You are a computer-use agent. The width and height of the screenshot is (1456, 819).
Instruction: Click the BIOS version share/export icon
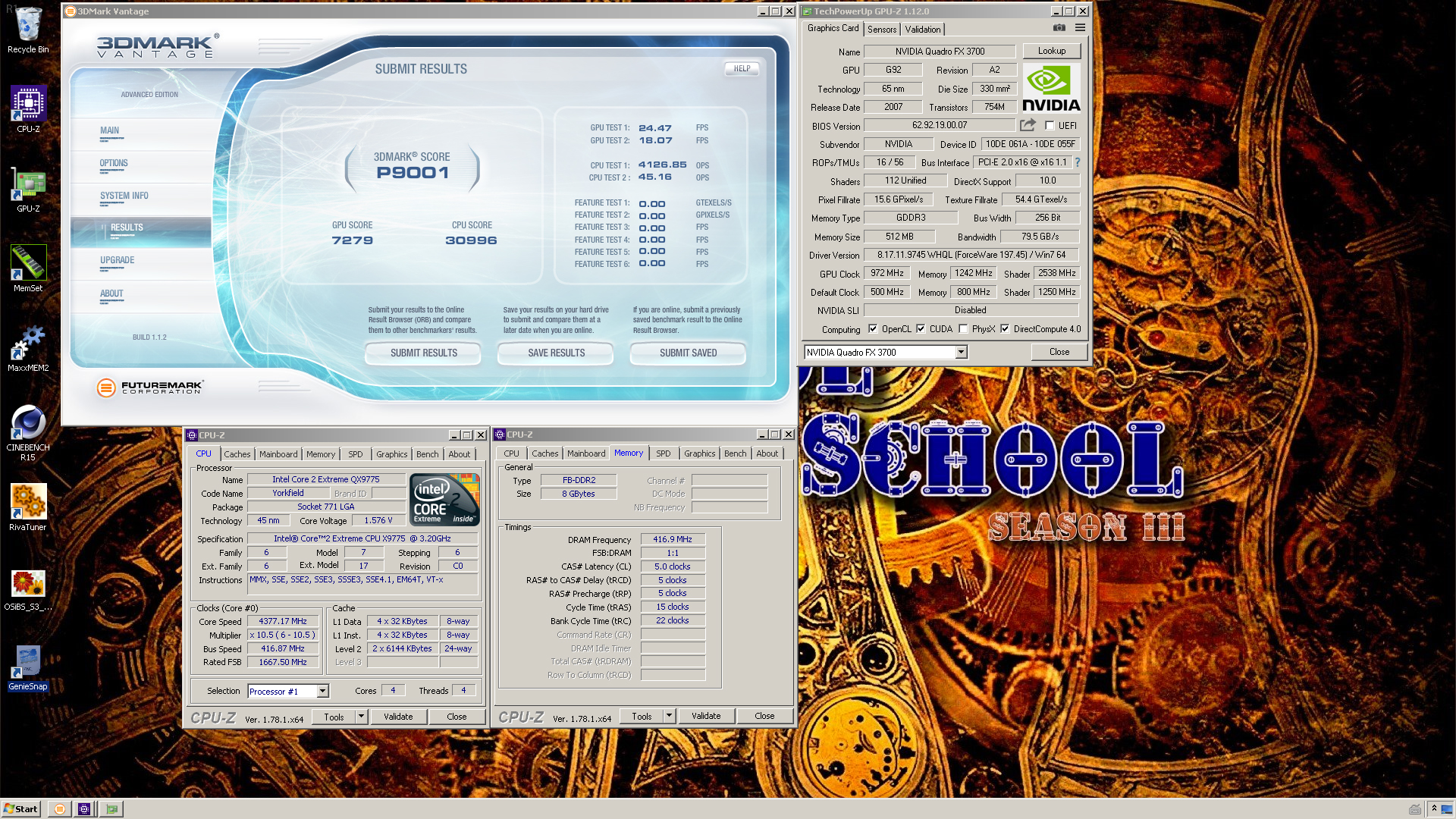1028,125
